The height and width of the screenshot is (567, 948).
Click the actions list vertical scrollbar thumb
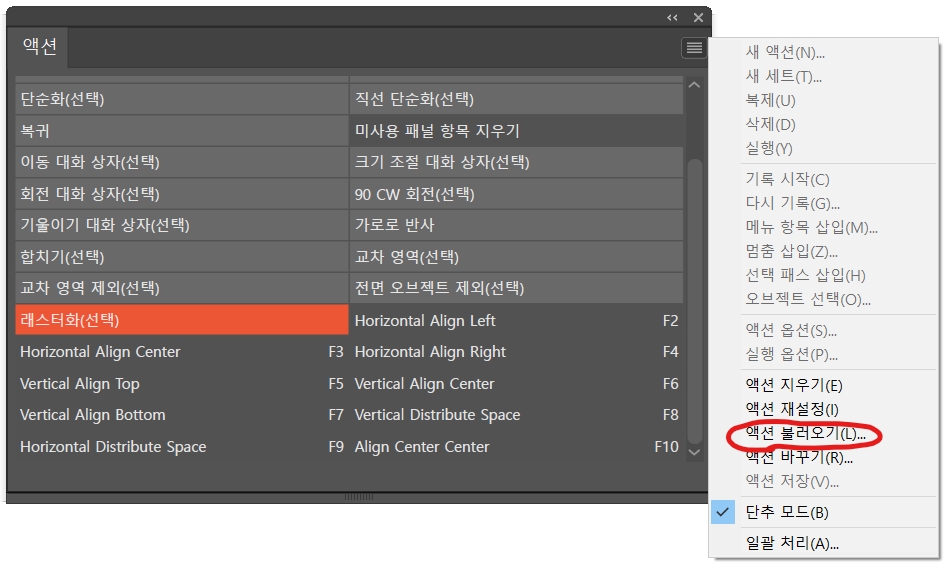tap(695, 300)
